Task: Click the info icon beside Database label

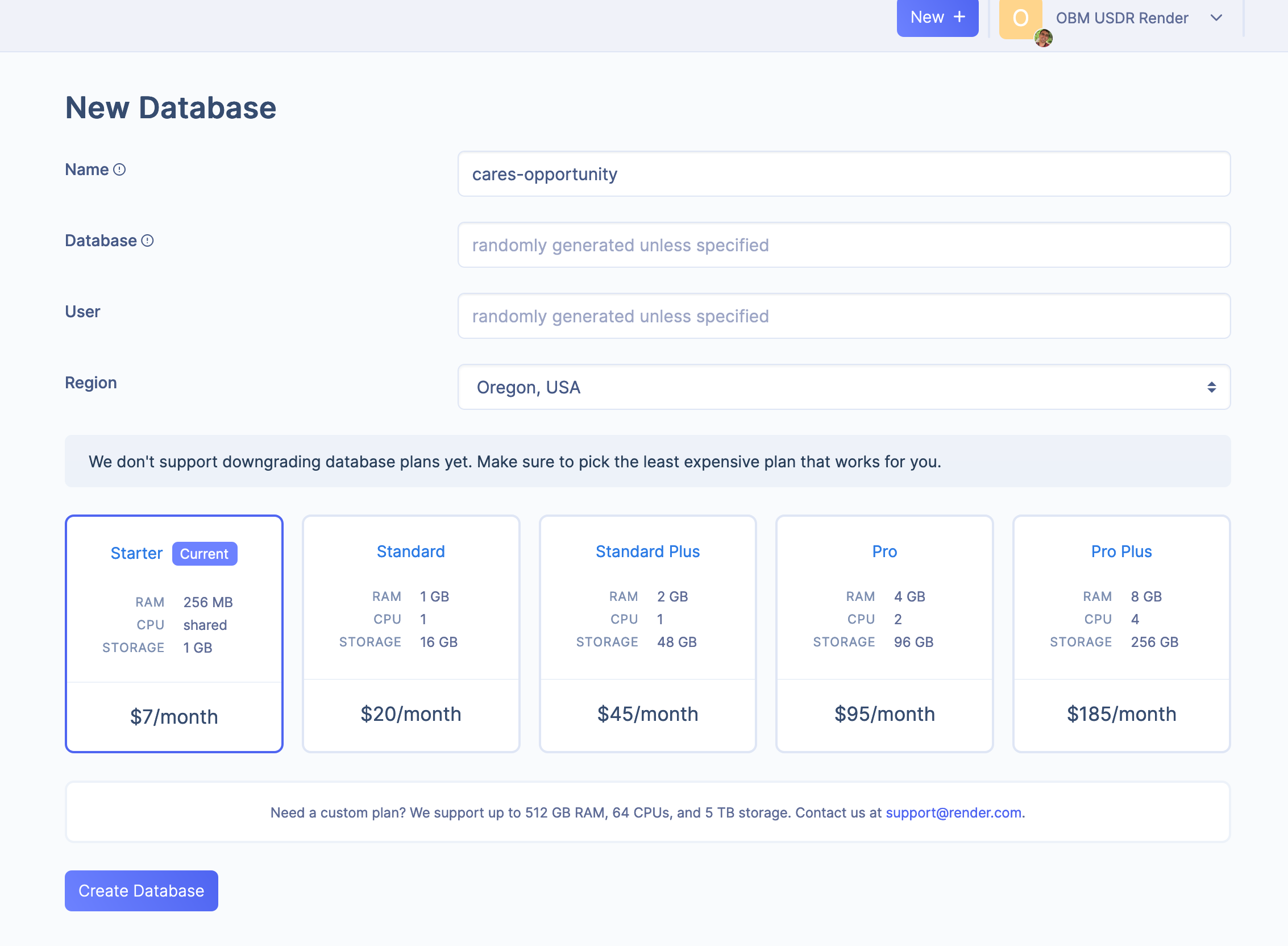Action: tap(147, 240)
